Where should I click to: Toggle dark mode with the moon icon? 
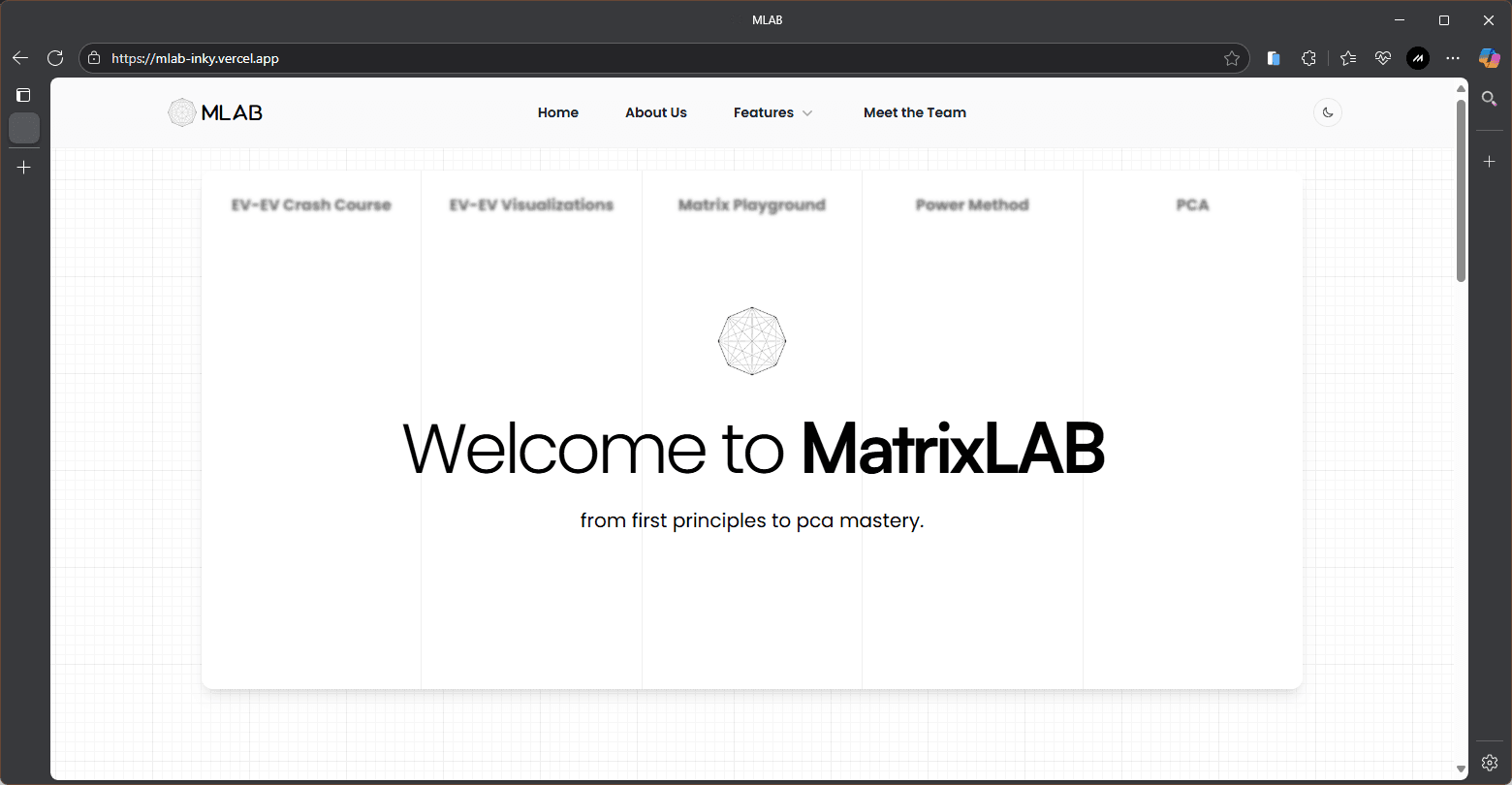(1327, 111)
